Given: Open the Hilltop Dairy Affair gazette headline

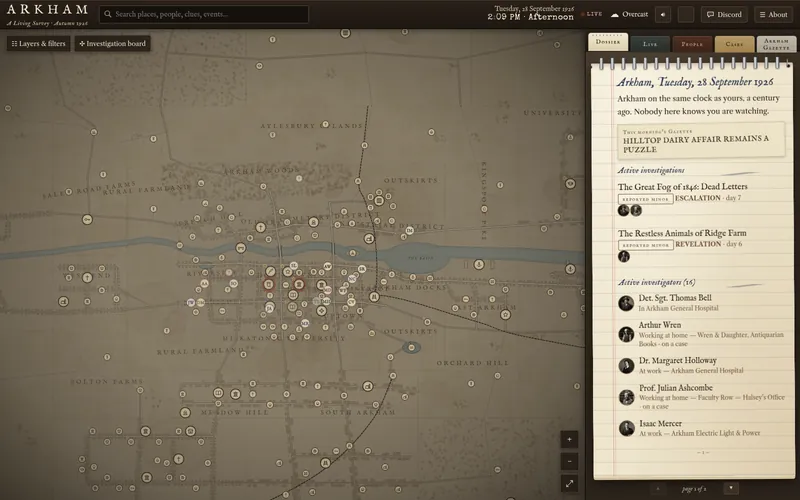Looking at the screenshot, I should click(701, 140).
